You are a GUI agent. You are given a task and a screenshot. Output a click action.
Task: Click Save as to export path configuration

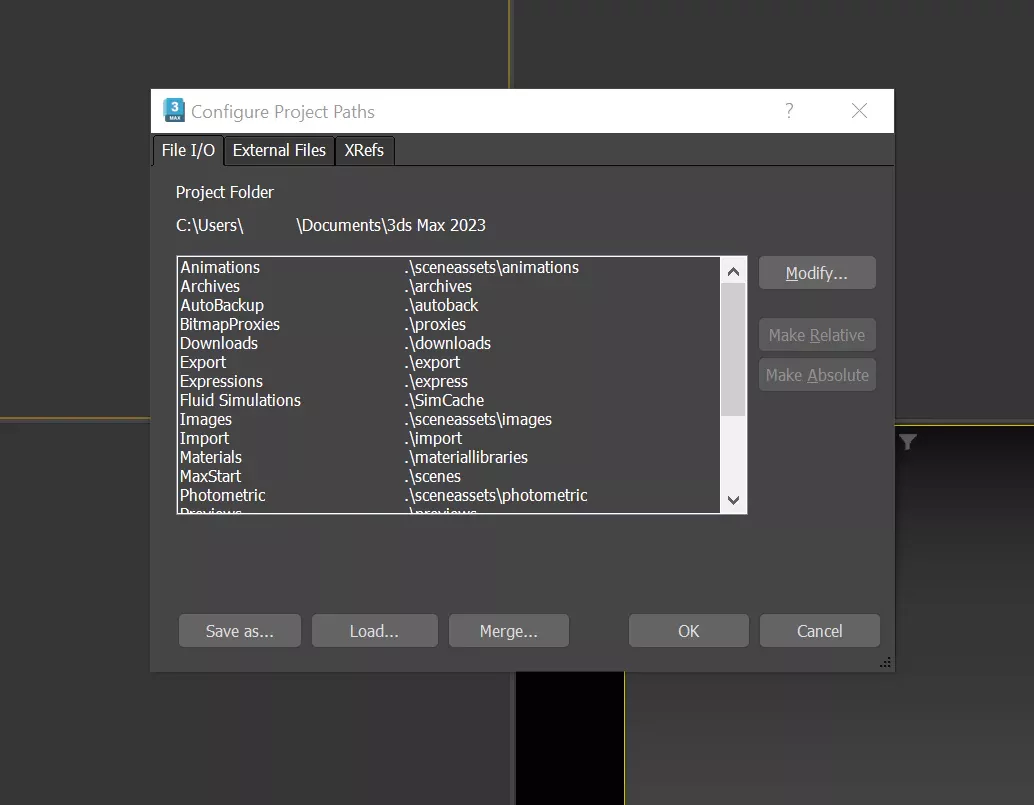[239, 630]
